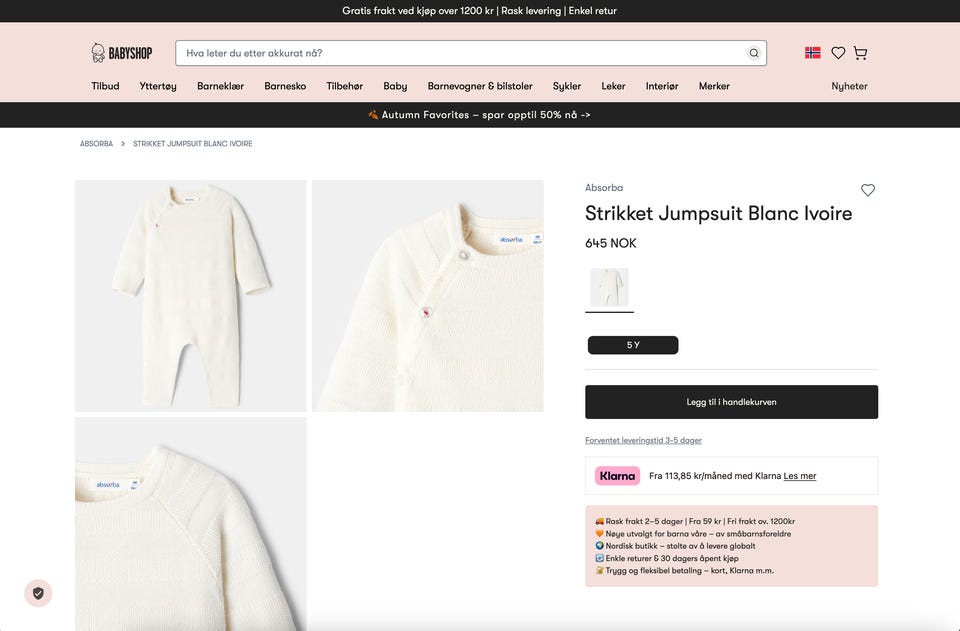Image resolution: width=960 pixels, height=631 pixels.
Task: Click the Autumn Favorites promo banner
Action: (x=480, y=115)
